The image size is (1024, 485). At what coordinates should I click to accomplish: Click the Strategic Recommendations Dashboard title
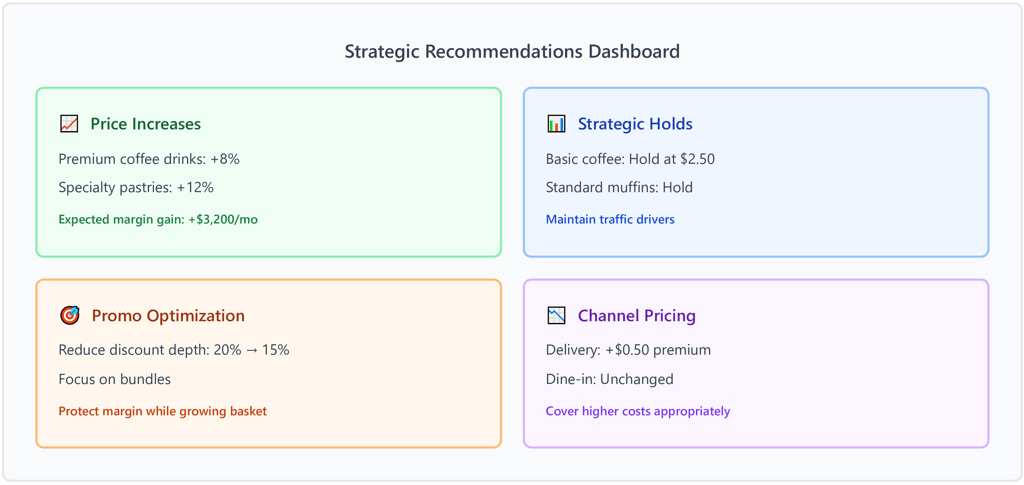tap(512, 52)
